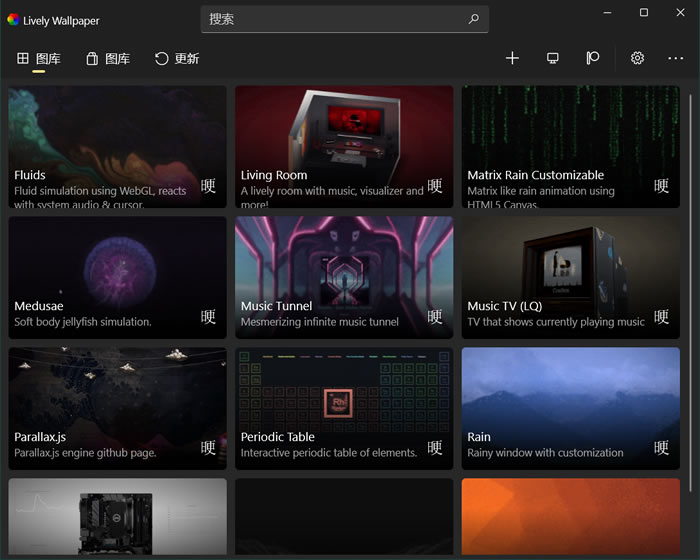The image size is (700, 560).
Task: Click the 硬 icon on Fluids tile
Action: 208,186
